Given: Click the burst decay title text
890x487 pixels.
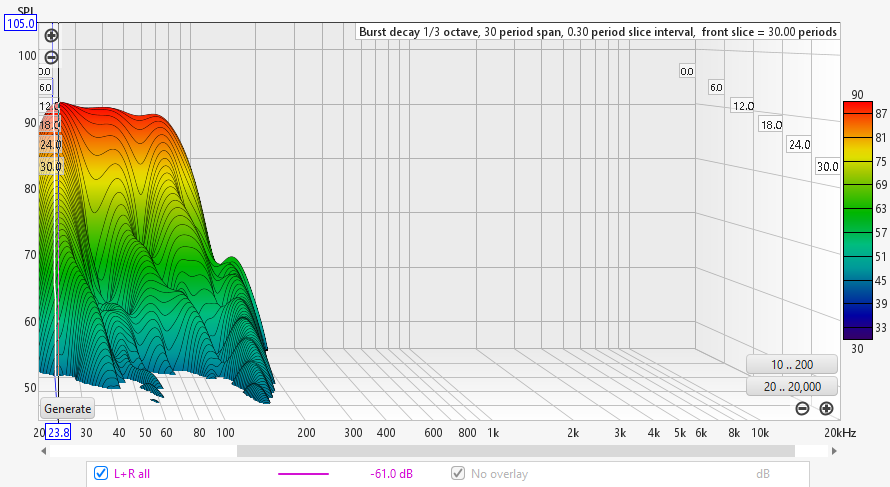Looking at the screenshot, I should click(598, 32).
